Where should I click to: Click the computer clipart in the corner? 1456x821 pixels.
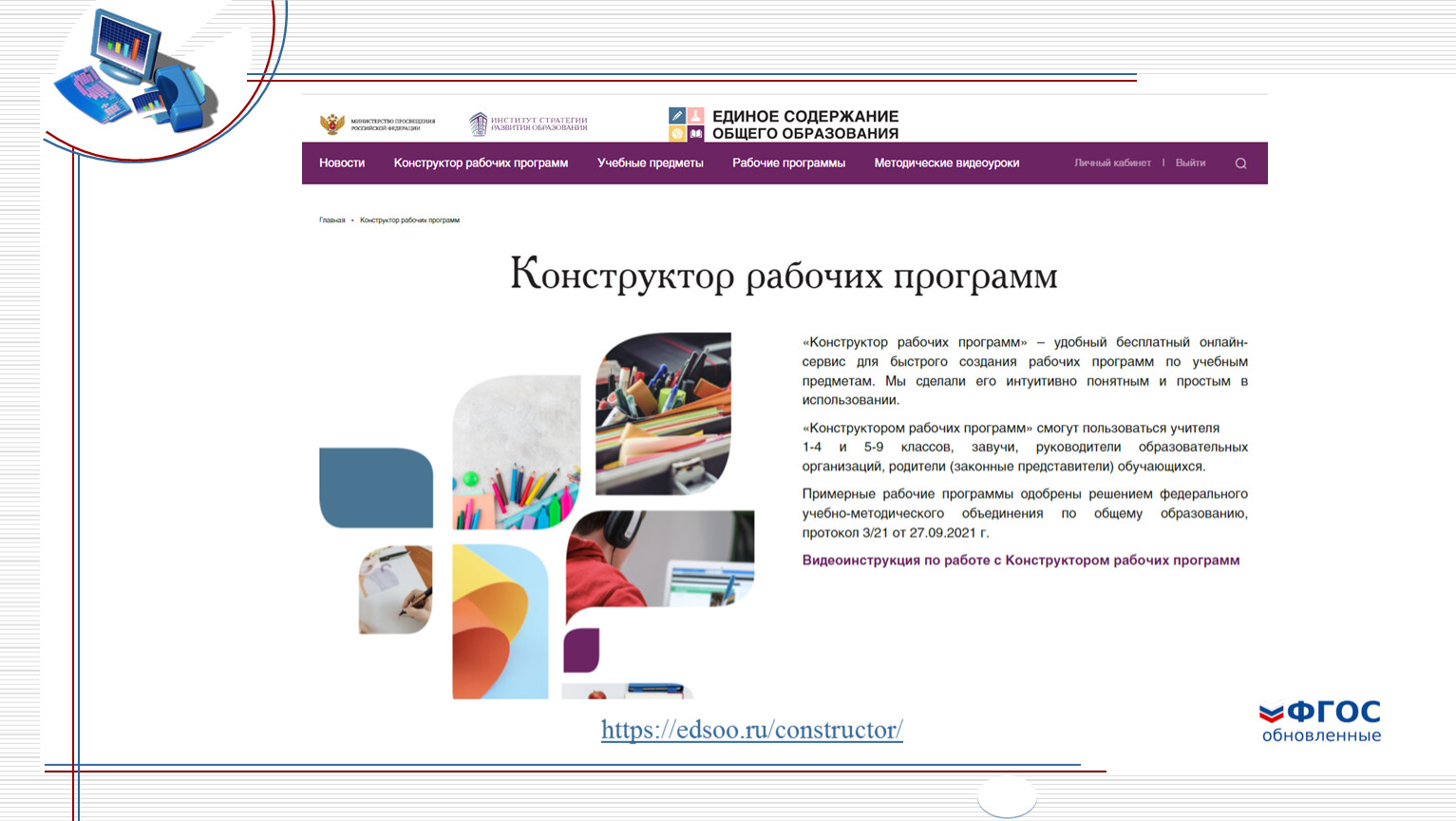136,74
